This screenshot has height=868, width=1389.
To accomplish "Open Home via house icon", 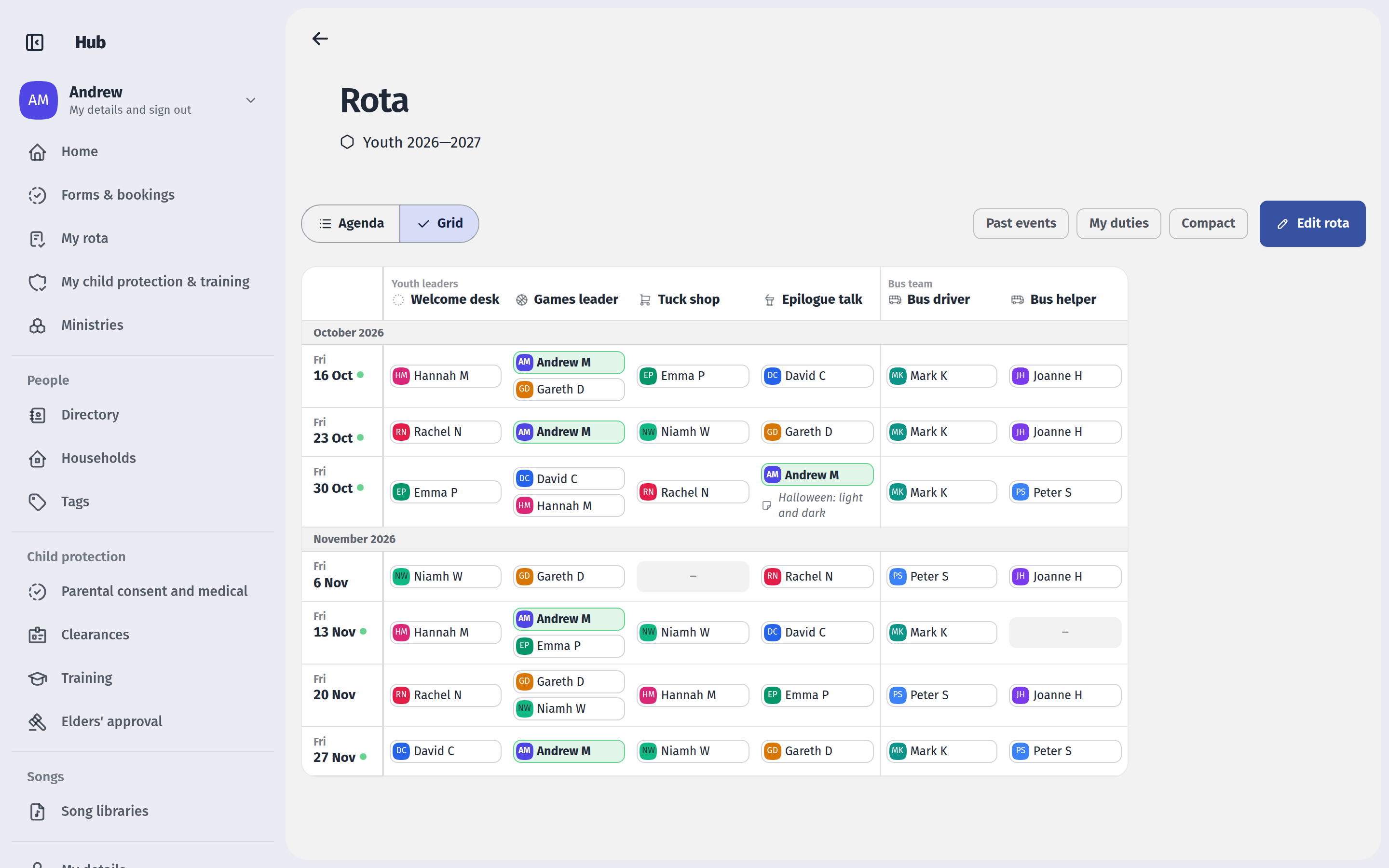I will [37, 152].
